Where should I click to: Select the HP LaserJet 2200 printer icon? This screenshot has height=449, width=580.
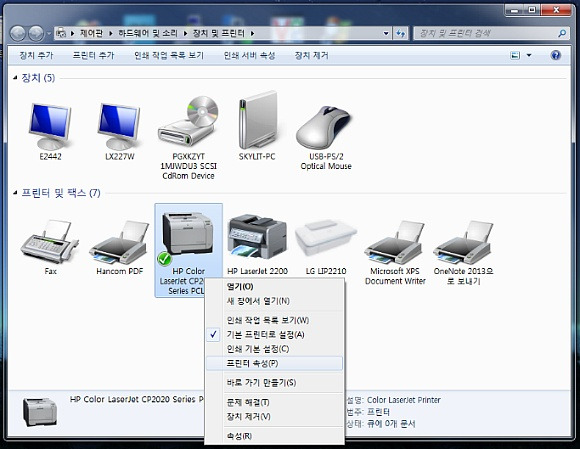(x=257, y=237)
